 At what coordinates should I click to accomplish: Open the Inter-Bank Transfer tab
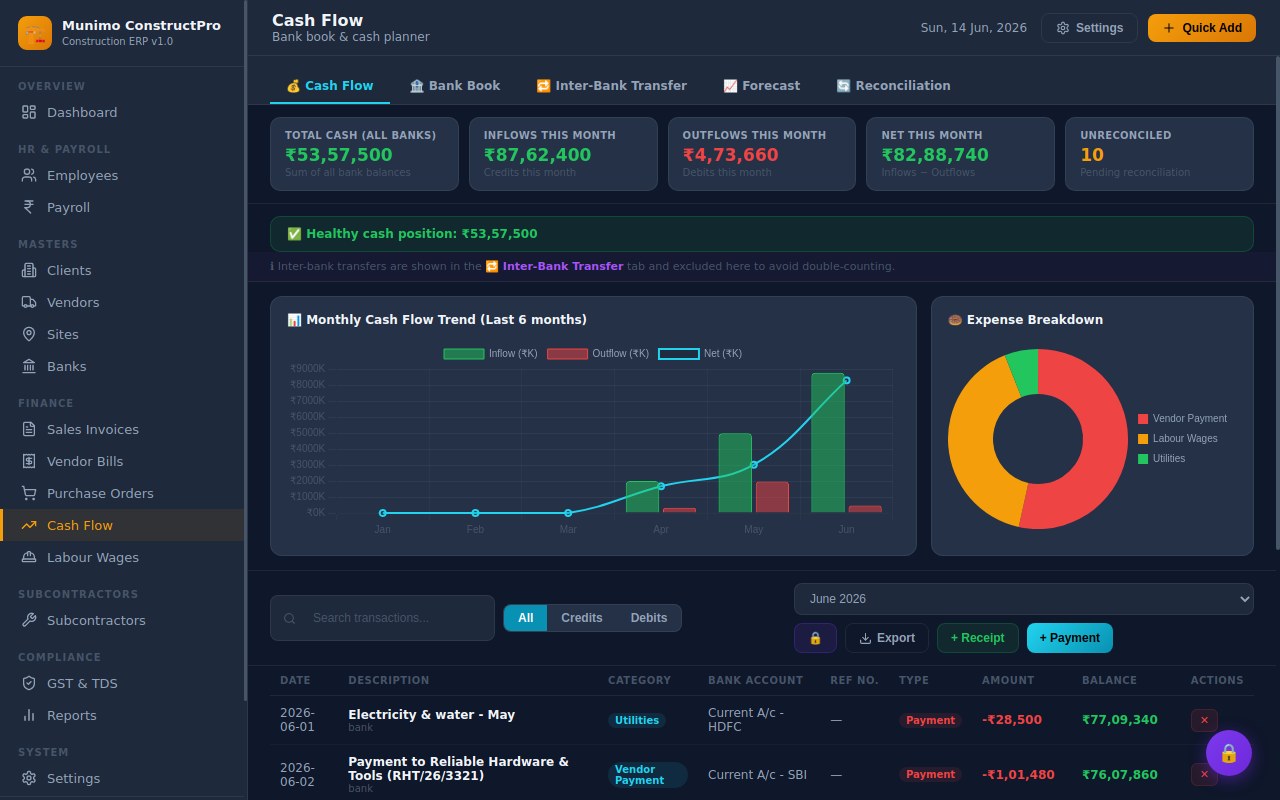611,86
